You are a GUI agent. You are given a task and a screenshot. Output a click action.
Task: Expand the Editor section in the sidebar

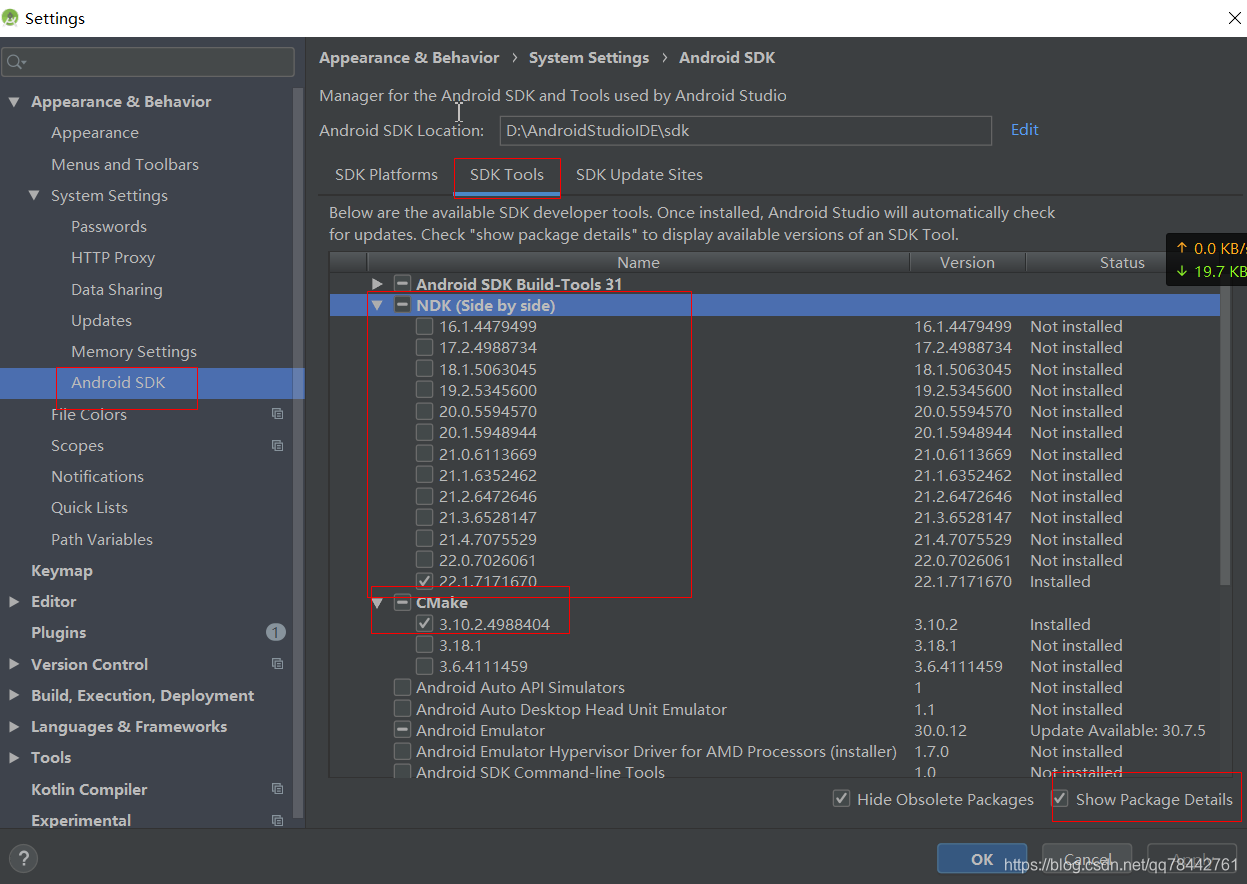click(x=14, y=601)
